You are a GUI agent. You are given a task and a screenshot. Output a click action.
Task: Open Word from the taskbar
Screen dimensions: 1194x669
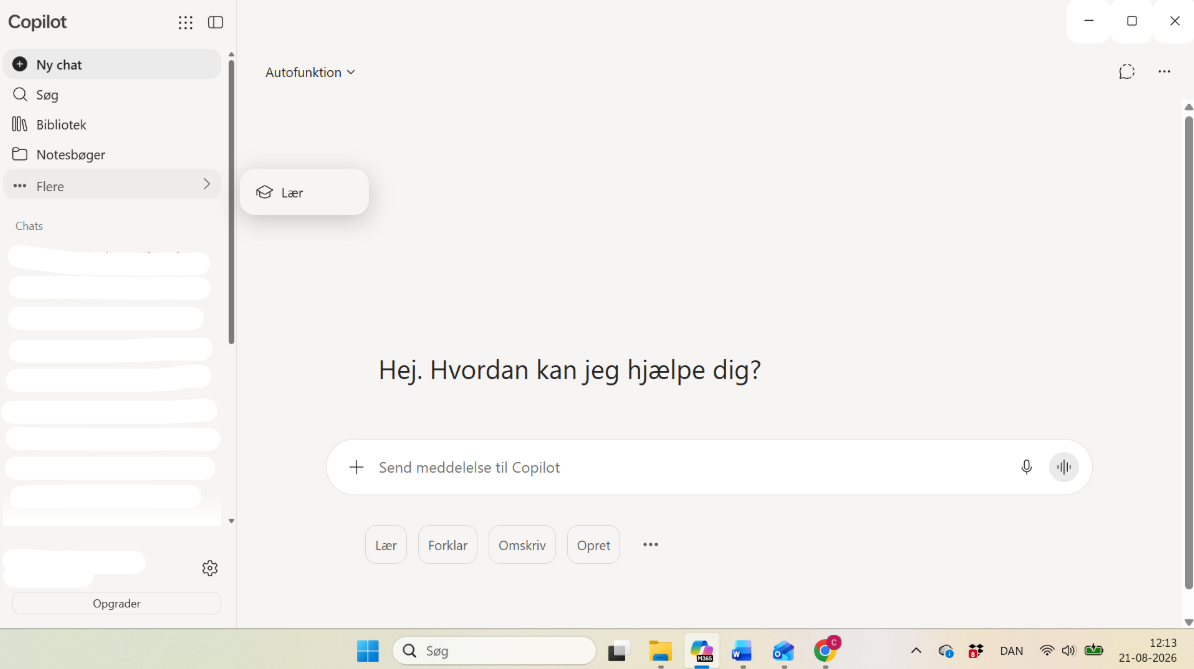pyautogui.click(x=742, y=651)
